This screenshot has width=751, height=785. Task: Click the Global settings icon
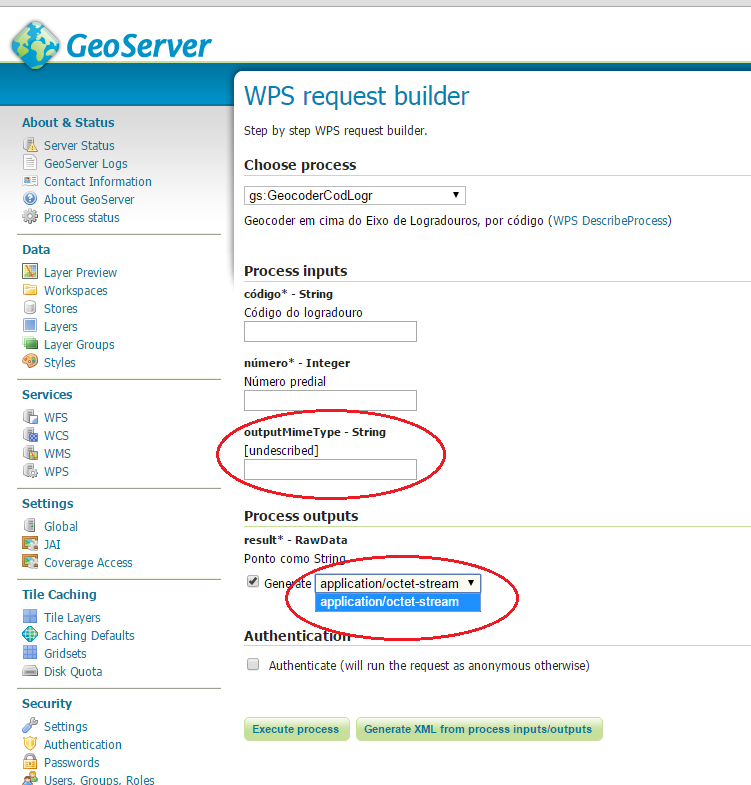[30, 525]
